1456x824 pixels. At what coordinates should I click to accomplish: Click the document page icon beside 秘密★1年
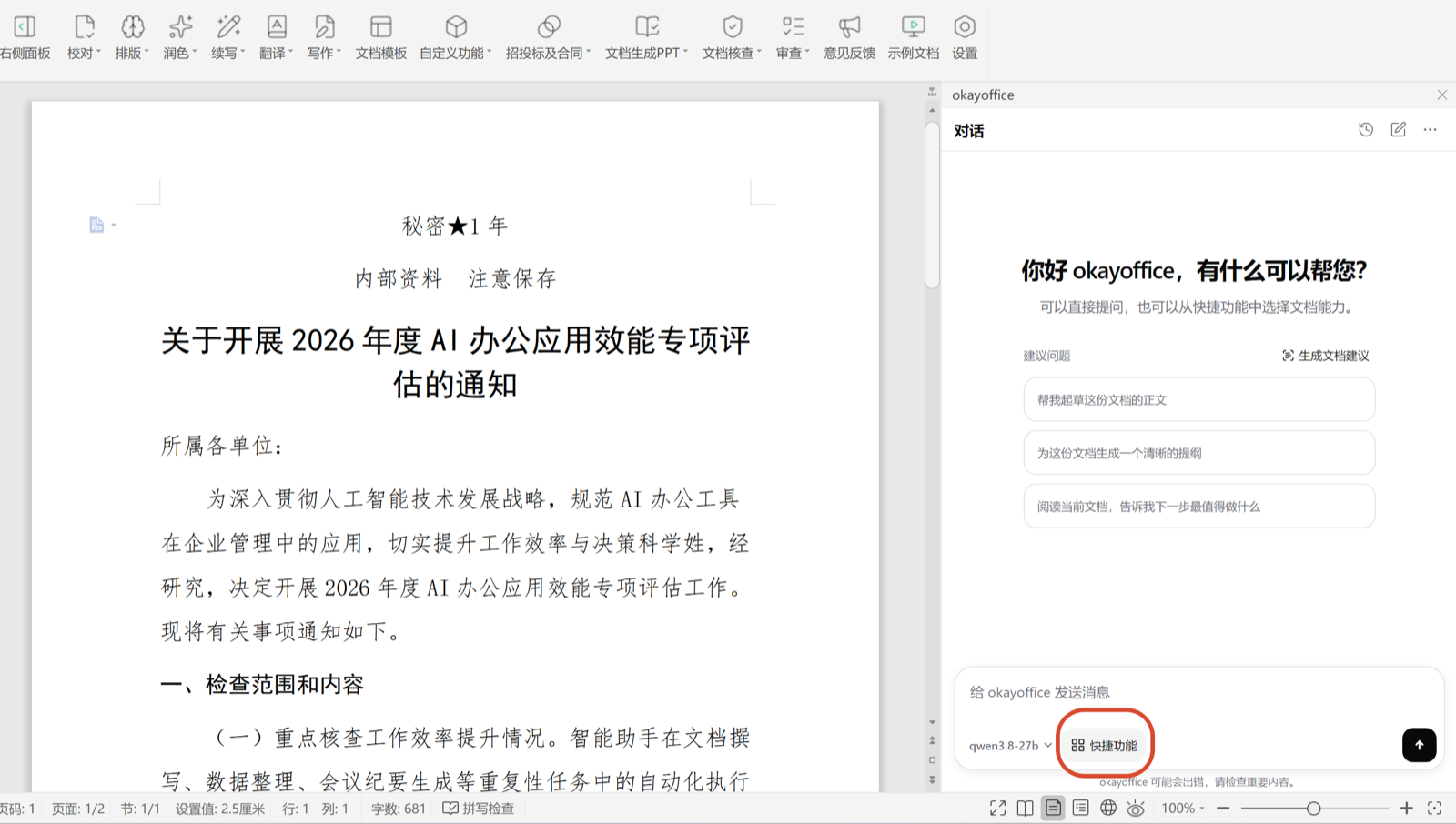(96, 225)
